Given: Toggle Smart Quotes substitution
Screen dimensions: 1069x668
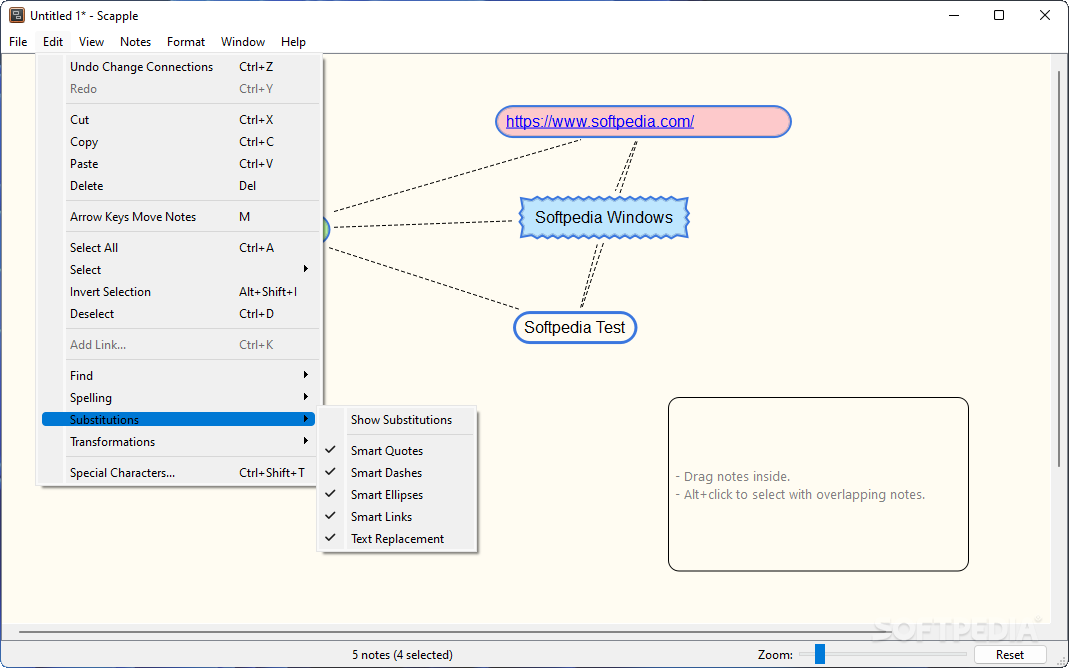Looking at the screenshot, I should coord(397,451).
